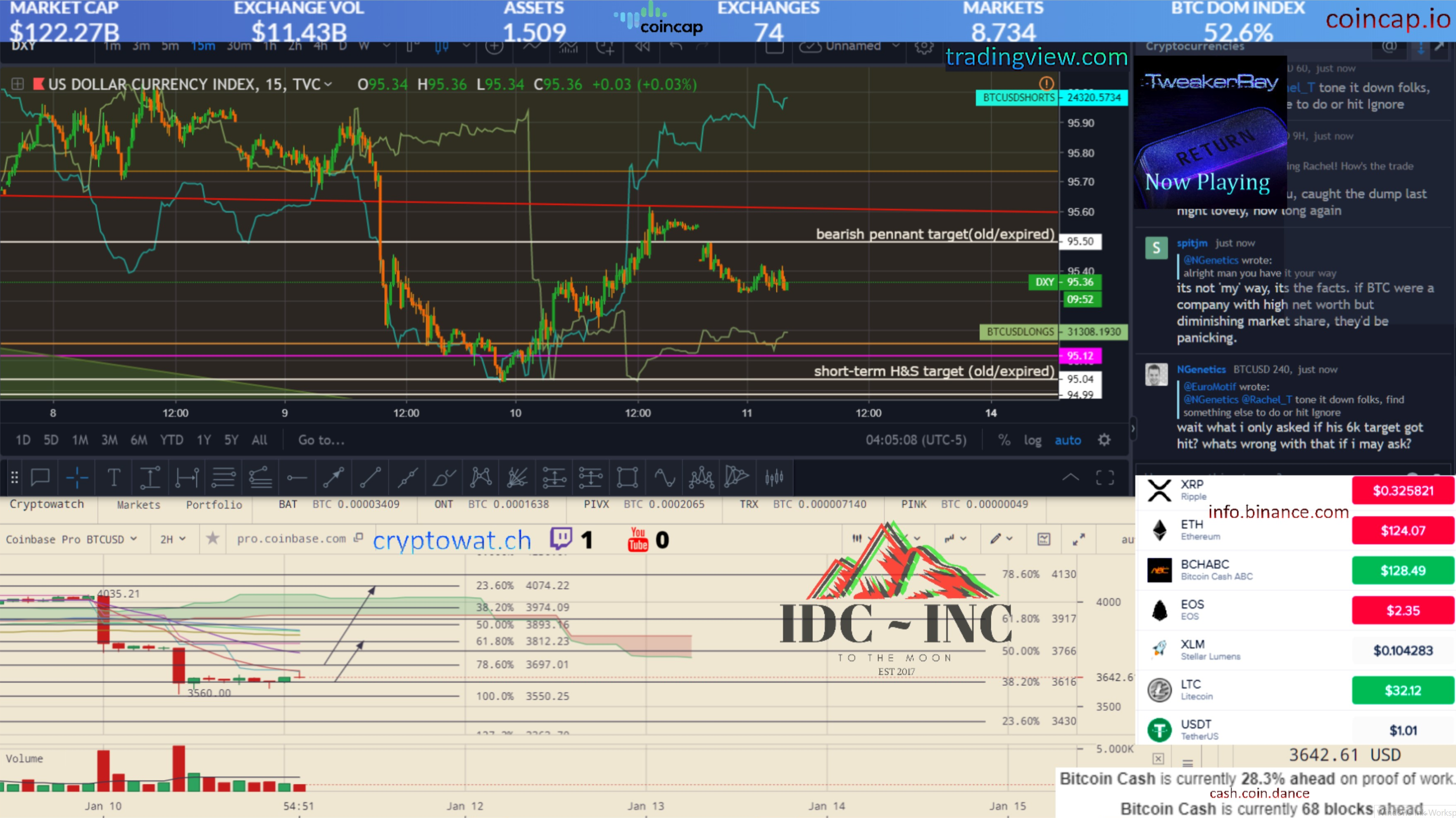The image size is (1456, 818).
Task: Switch to the 5m timeframe
Action: coord(170,46)
